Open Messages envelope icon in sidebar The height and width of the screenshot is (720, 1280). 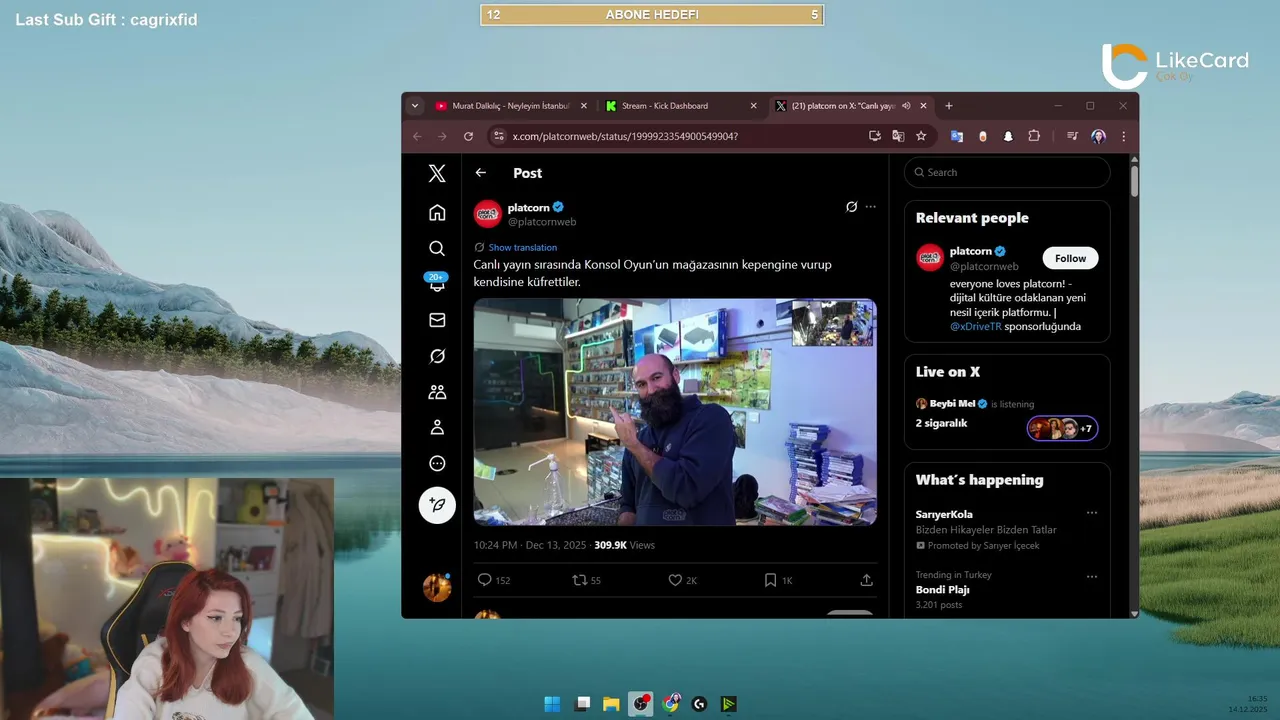437,320
